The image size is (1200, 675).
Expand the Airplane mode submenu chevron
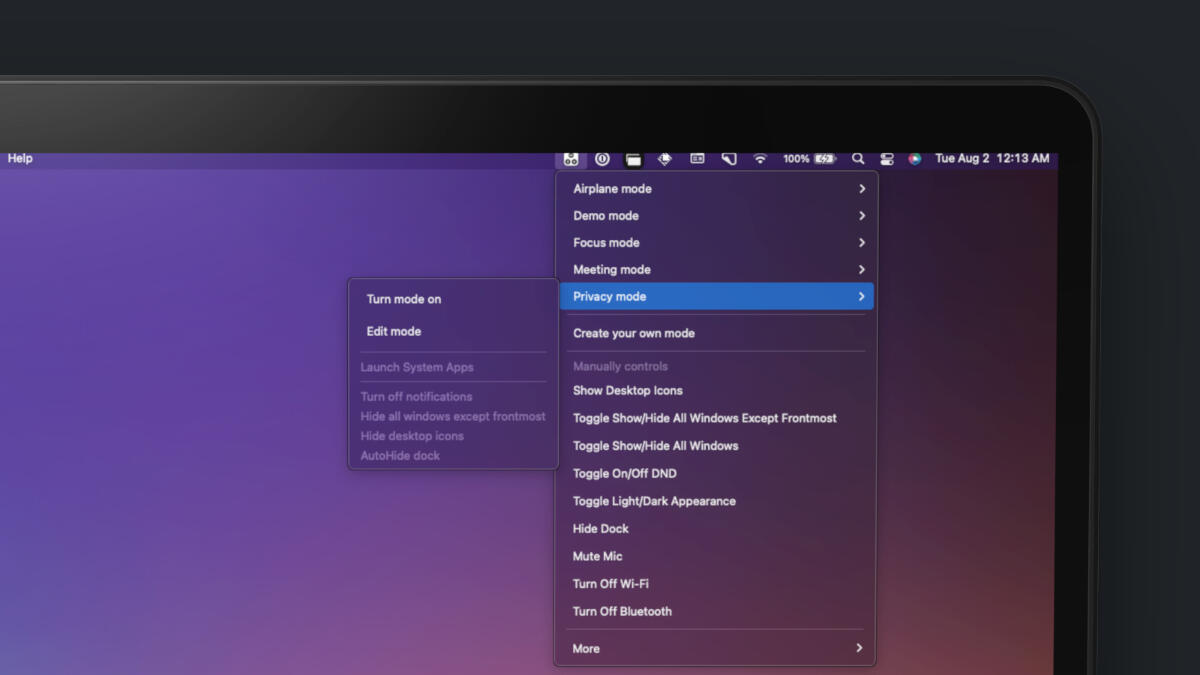coord(861,189)
